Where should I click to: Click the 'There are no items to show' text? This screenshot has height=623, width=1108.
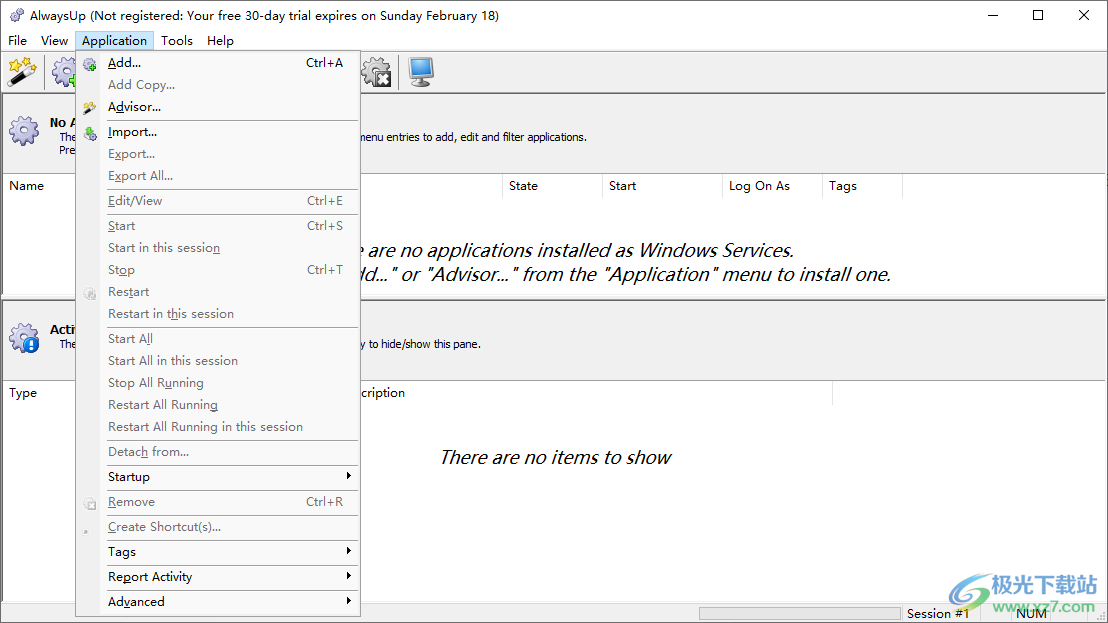click(555, 458)
